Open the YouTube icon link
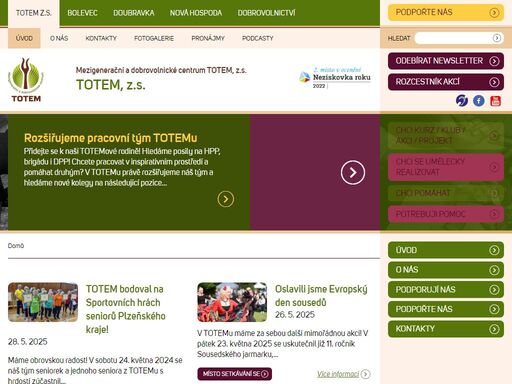512x384 pixels. point(495,101)
